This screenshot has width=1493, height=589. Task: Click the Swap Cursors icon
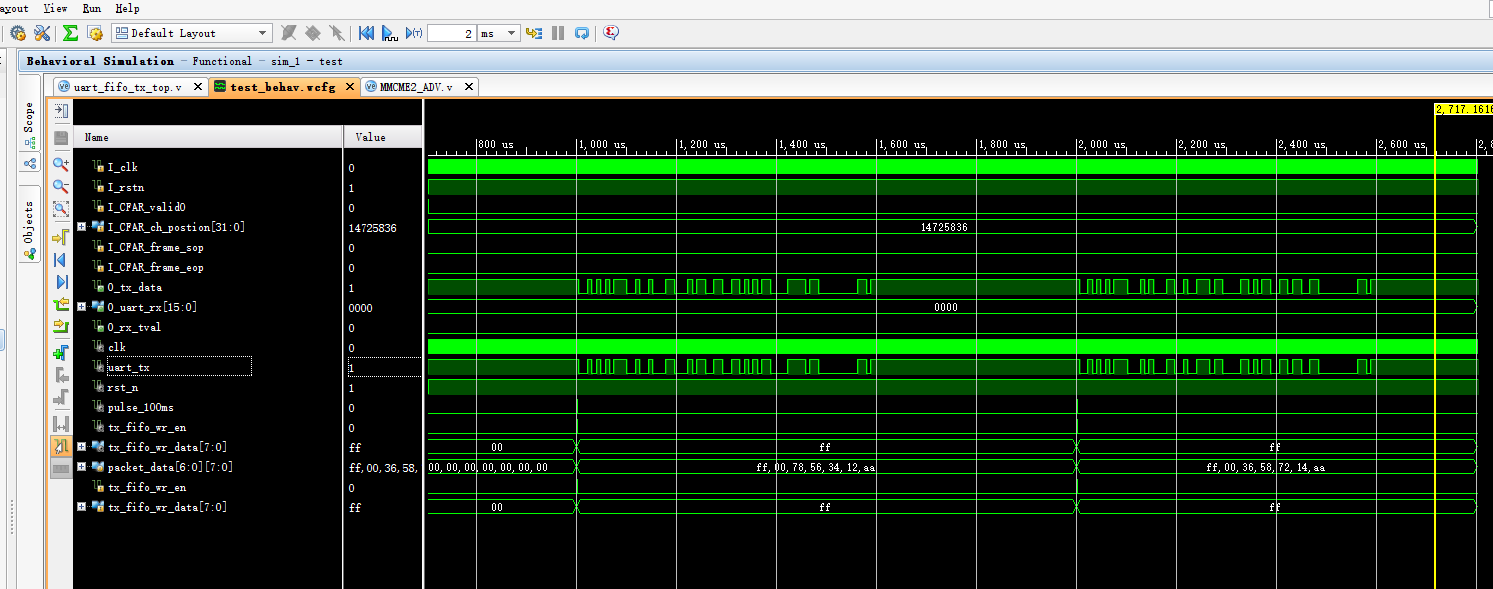(x=61, y=424)
